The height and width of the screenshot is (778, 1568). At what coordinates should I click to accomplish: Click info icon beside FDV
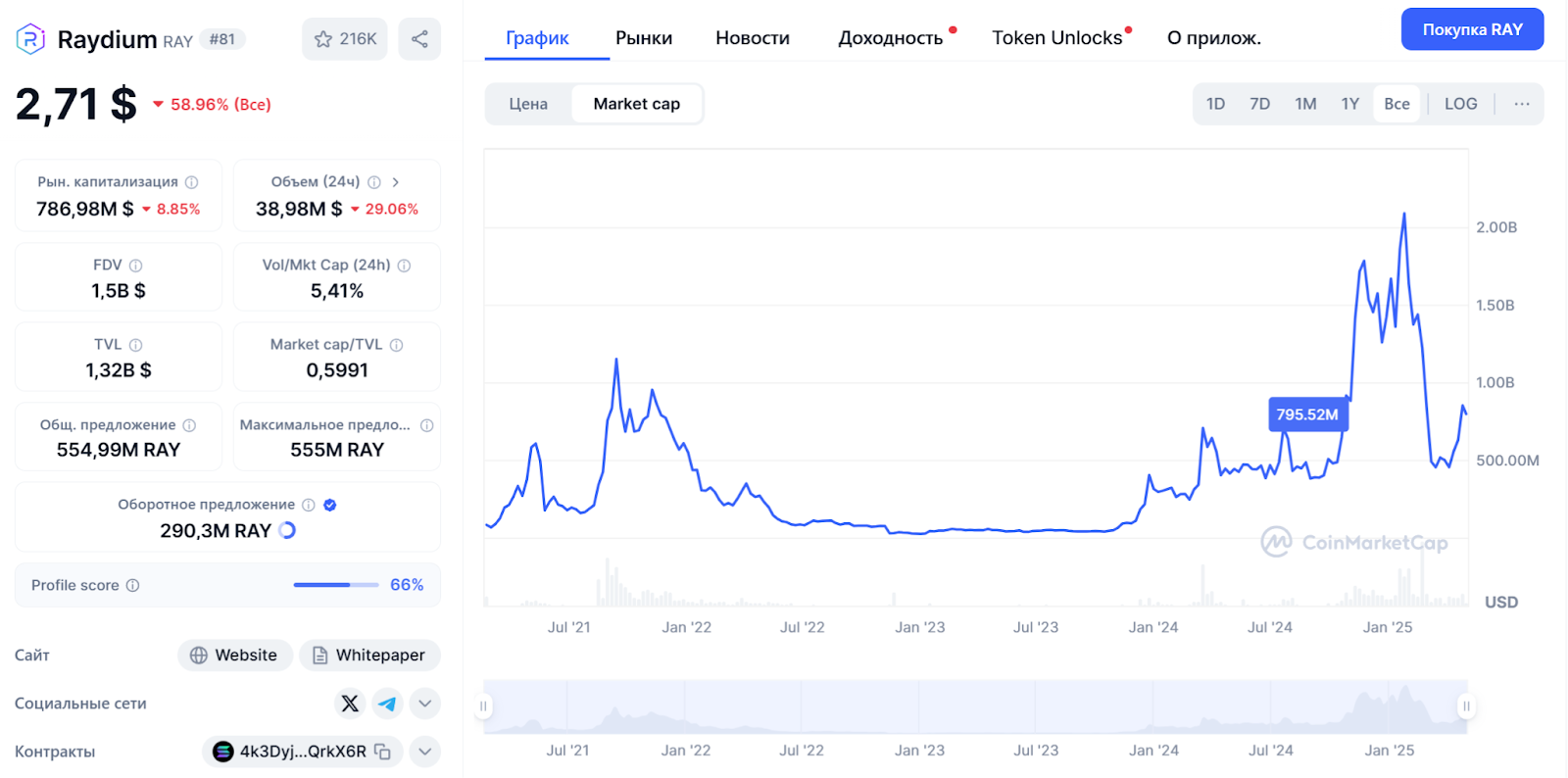(136, 266)
